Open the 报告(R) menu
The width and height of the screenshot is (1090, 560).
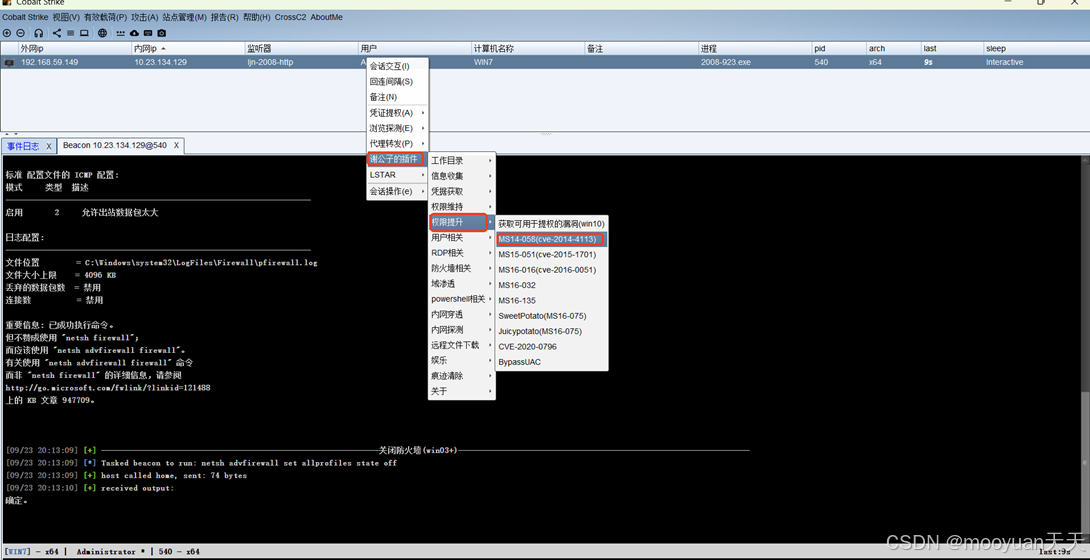(225, 17)
